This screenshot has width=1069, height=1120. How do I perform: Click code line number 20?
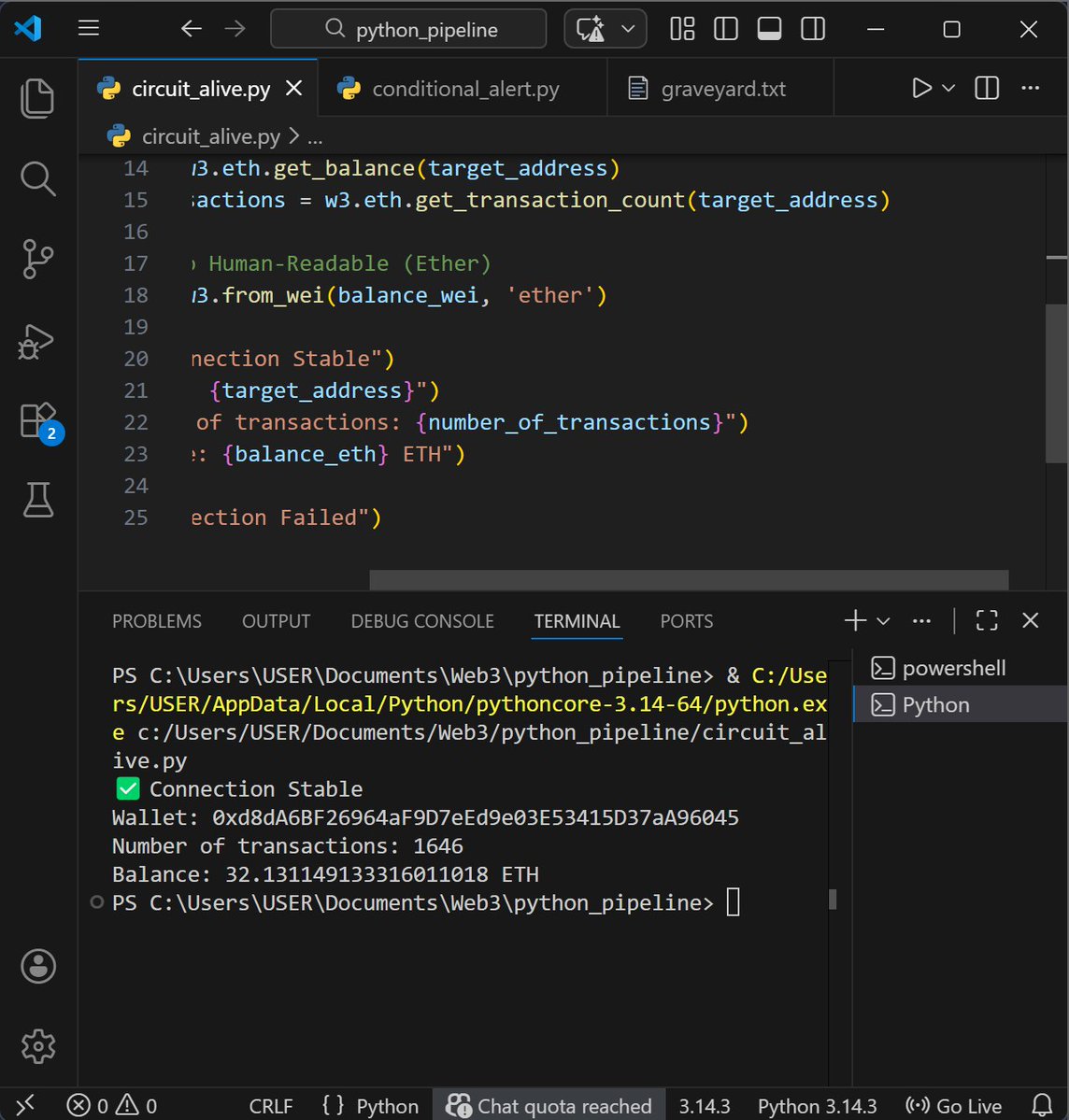pos(135,359)
